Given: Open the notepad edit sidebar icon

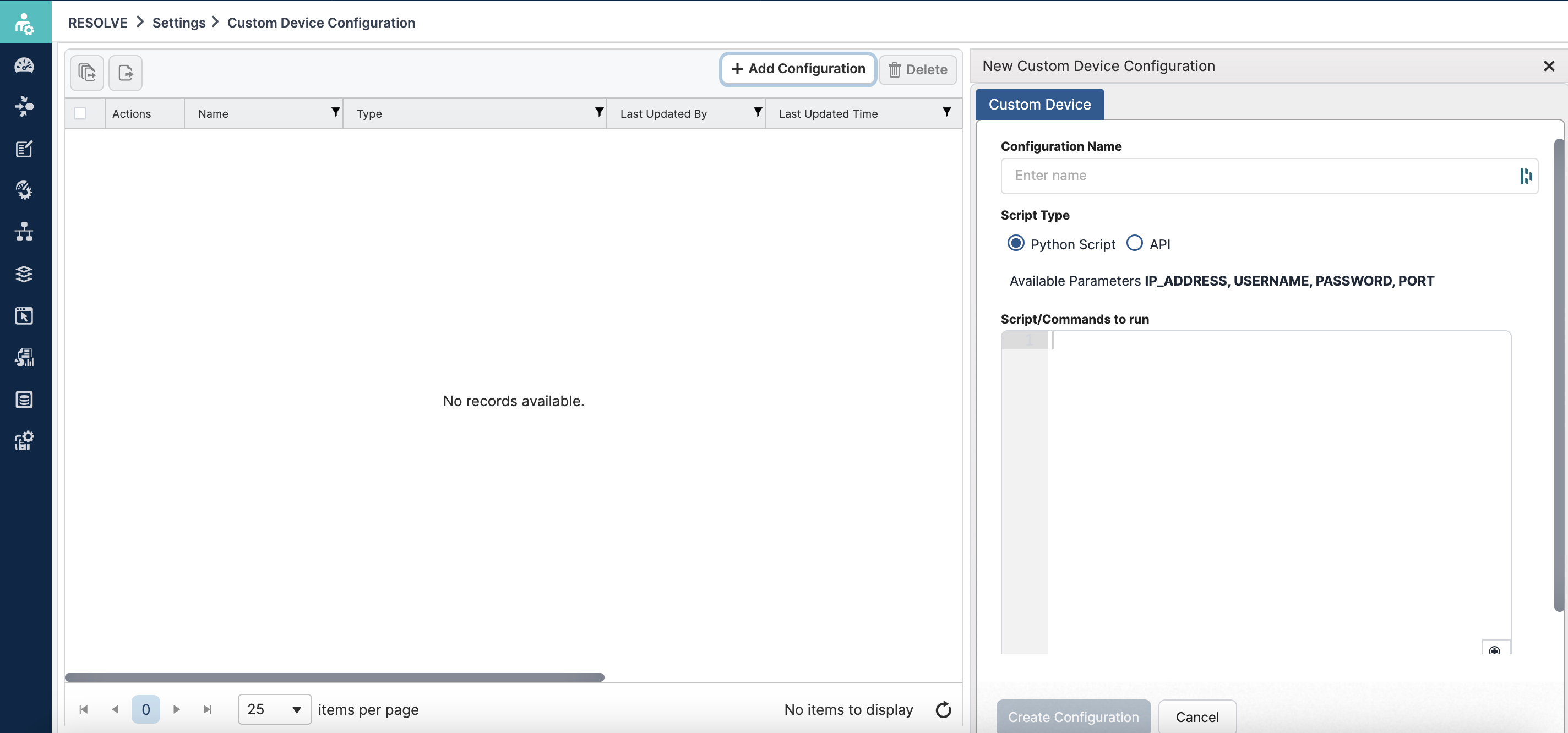Looking at the screenshot, I should tap(24, 149).
